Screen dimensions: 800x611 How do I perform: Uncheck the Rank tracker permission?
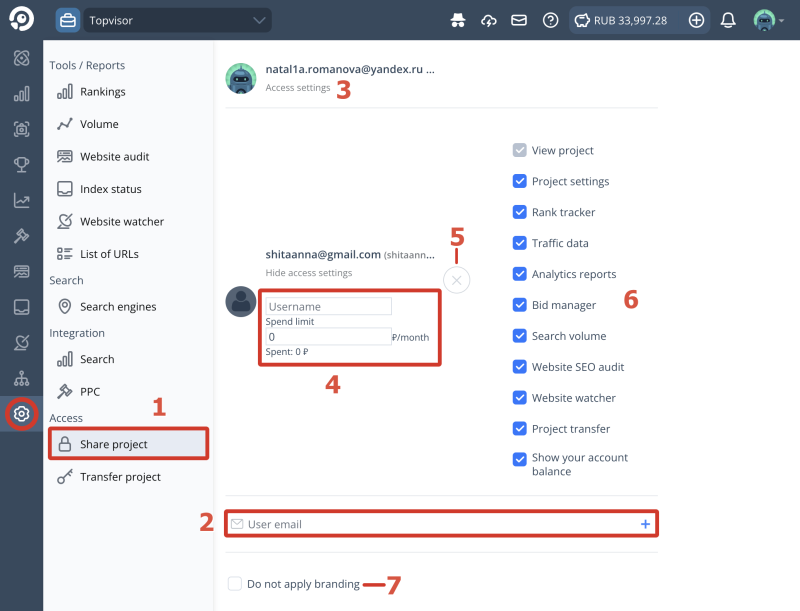(x=519, y=212)
